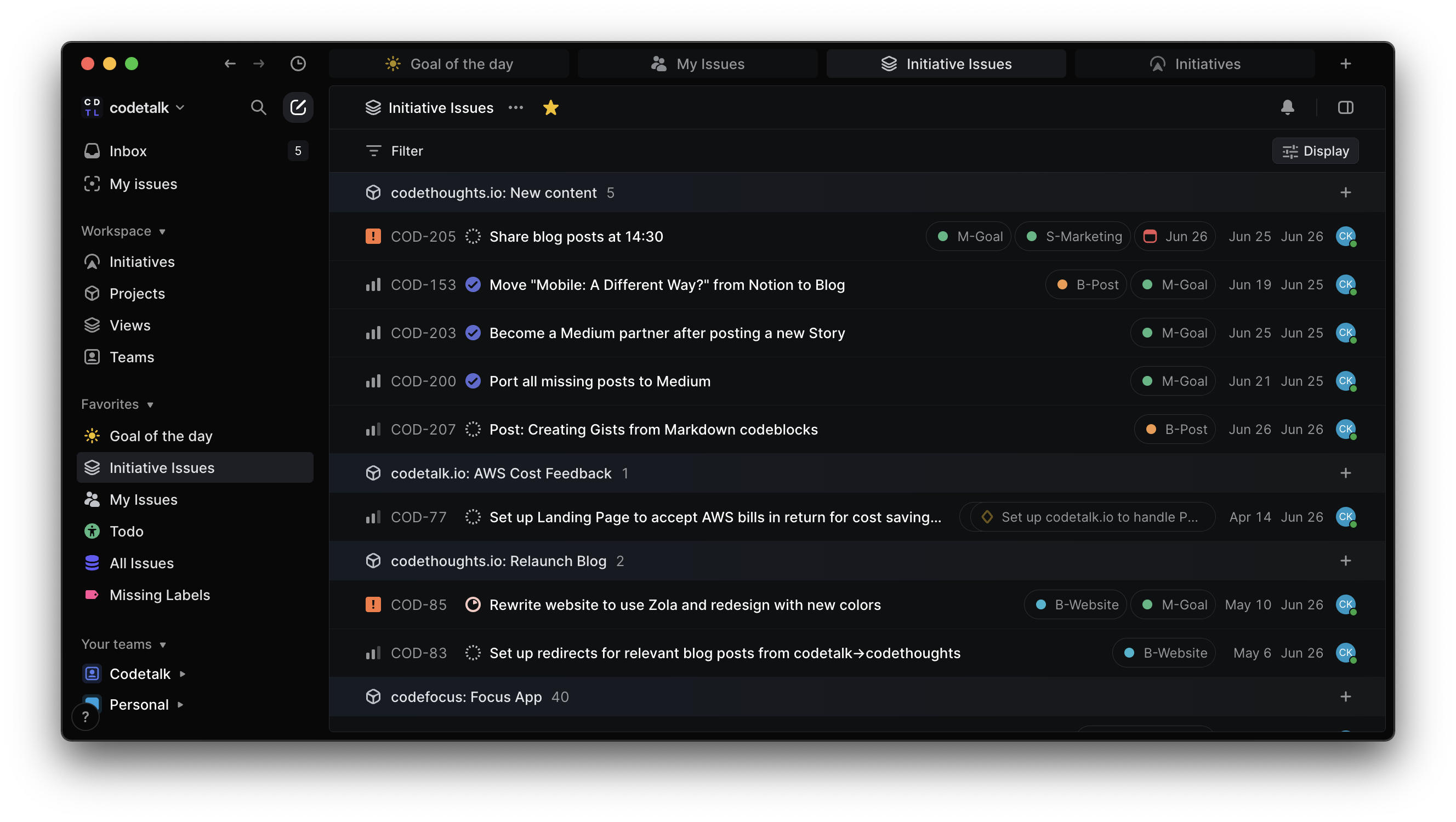Click the three-dots options next to Initiative Issues

pos(515,107)
